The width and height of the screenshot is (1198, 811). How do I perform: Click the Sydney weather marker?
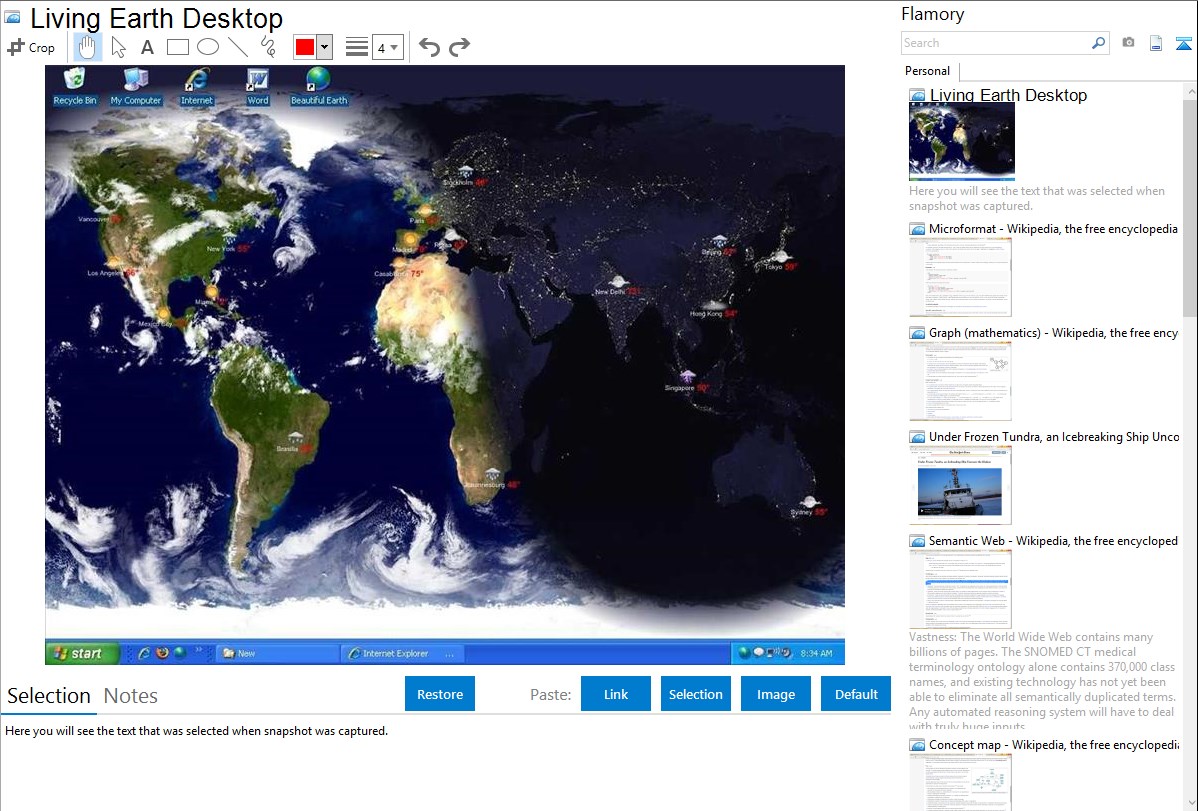tap(808, 508)
